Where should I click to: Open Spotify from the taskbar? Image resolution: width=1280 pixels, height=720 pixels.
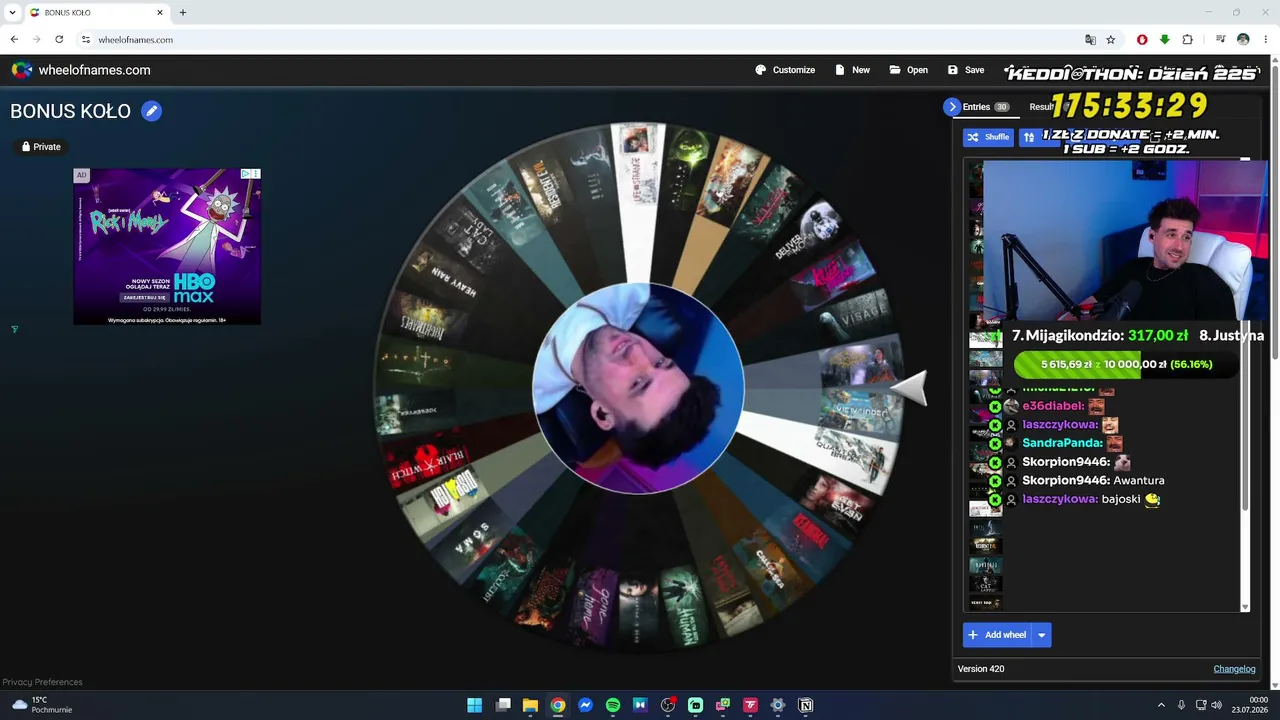click(613, 705)
